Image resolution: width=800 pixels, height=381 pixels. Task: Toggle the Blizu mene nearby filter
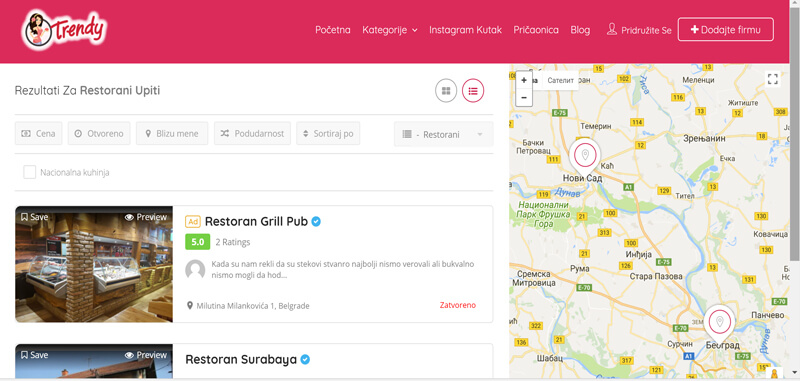click(x=172, y=134)
